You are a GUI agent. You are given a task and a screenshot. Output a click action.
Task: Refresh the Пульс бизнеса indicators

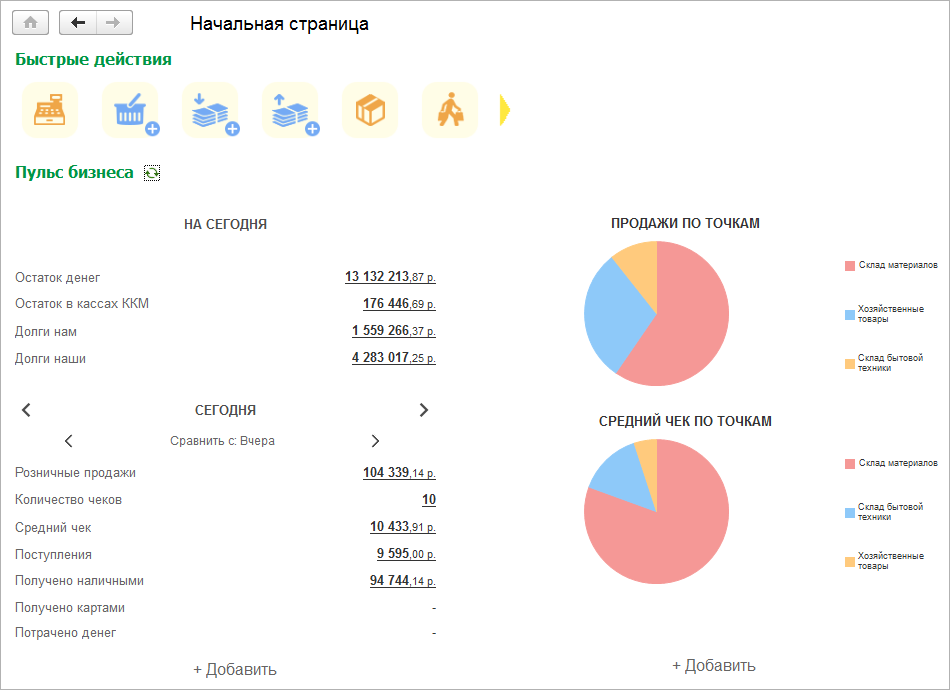151,173
